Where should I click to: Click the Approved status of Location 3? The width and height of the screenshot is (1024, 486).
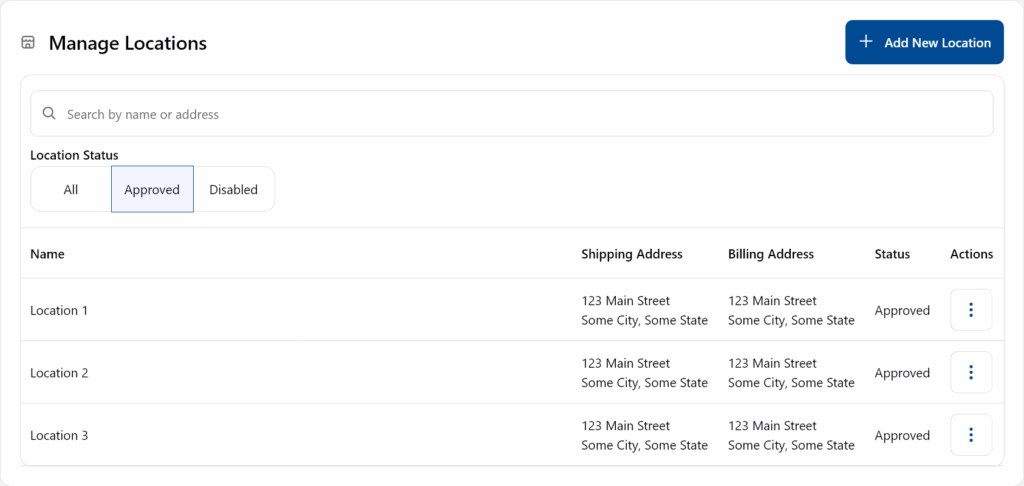coord(902,436)
